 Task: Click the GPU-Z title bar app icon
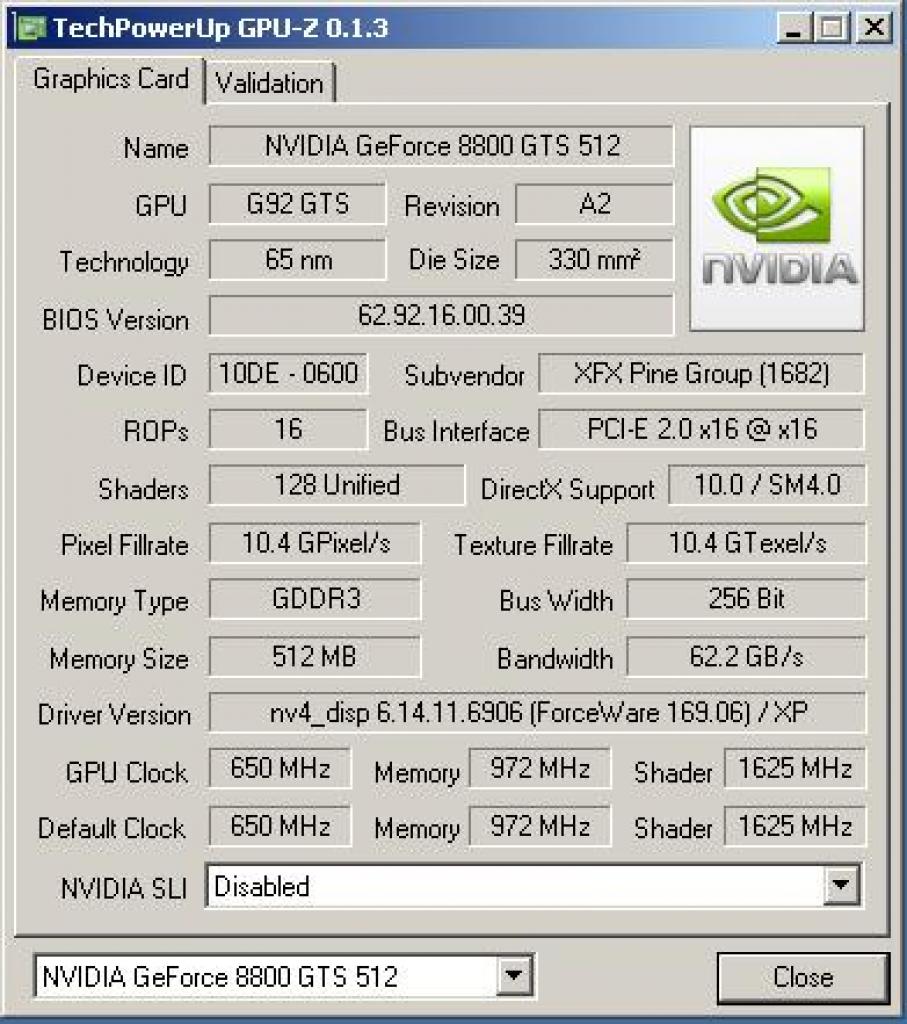point(31,27)
